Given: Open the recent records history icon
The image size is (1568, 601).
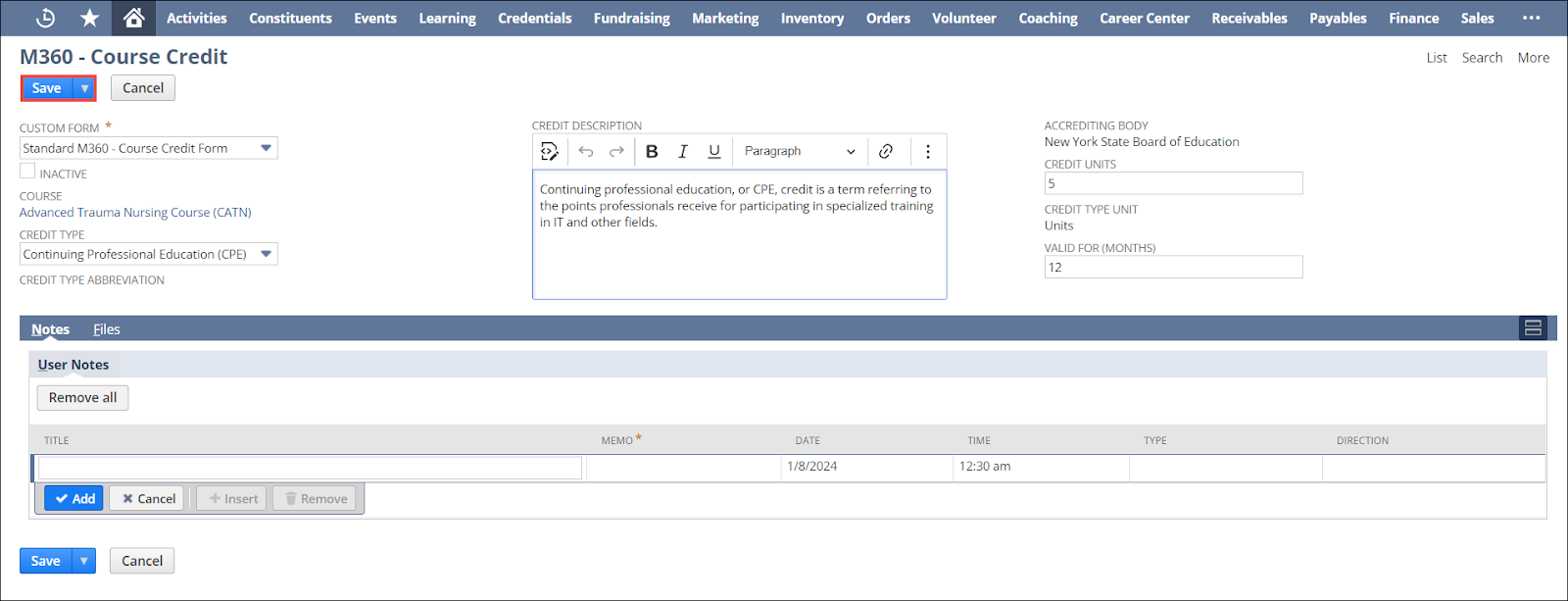Looking at the screenshot, I should coord(45,18).
